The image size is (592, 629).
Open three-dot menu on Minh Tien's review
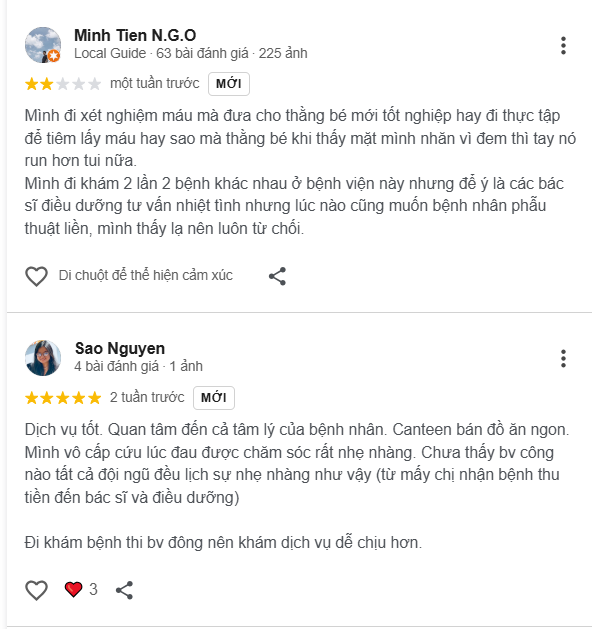(563, 46)
